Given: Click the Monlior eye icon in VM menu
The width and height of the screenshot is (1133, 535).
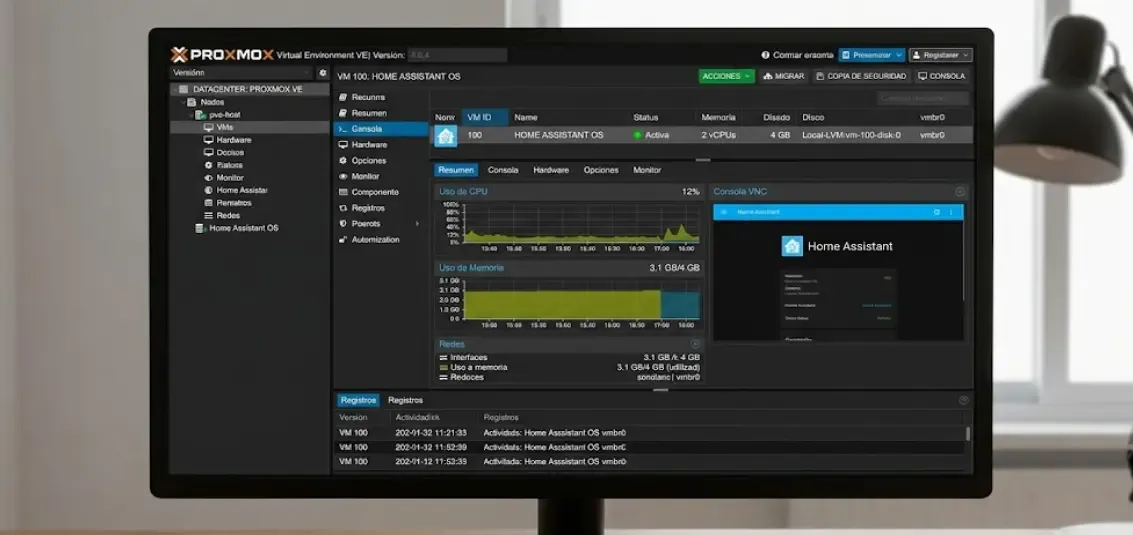Looking at the screenshot, I should click(343, 176).
